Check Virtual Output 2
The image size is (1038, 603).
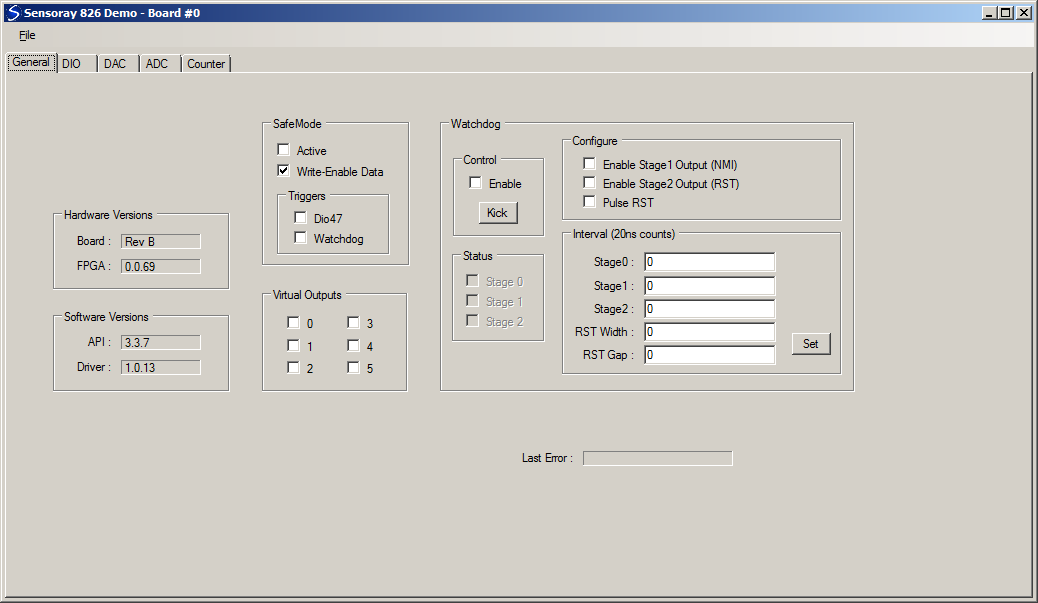[293, 367]
